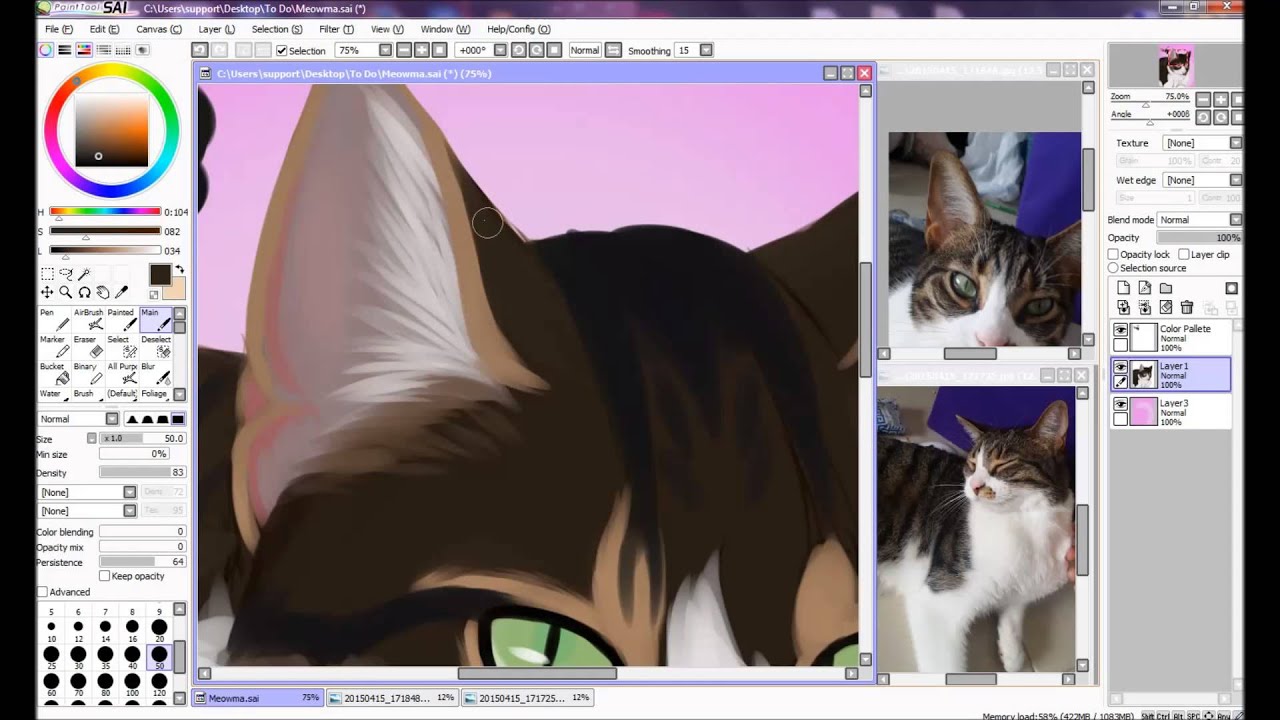Select the Painted brush tool
1280x720 pixels.
click(121, 319)
